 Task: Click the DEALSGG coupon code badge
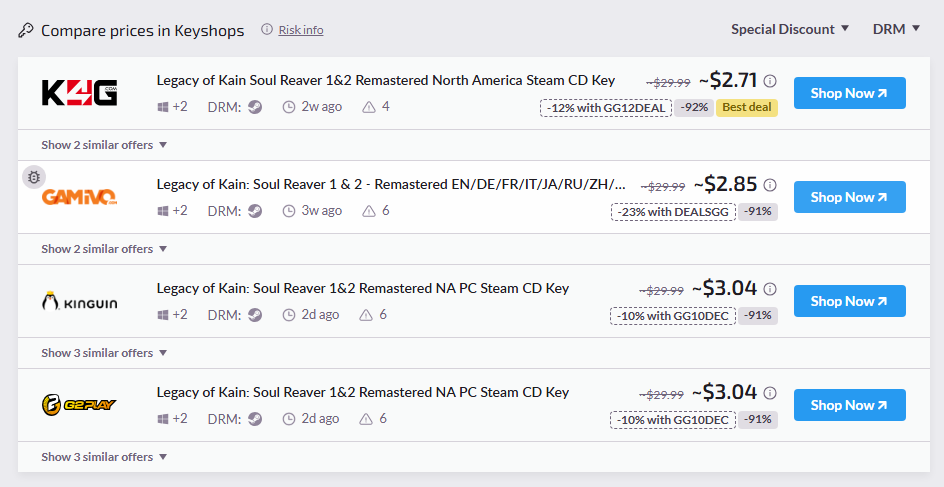tap(673, 212)
